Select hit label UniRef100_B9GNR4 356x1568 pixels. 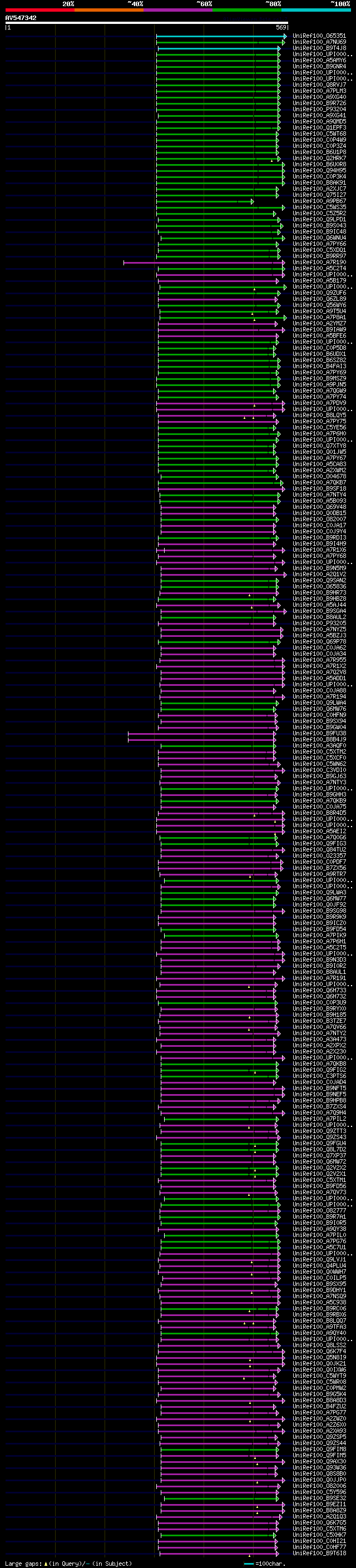(319, 66)
